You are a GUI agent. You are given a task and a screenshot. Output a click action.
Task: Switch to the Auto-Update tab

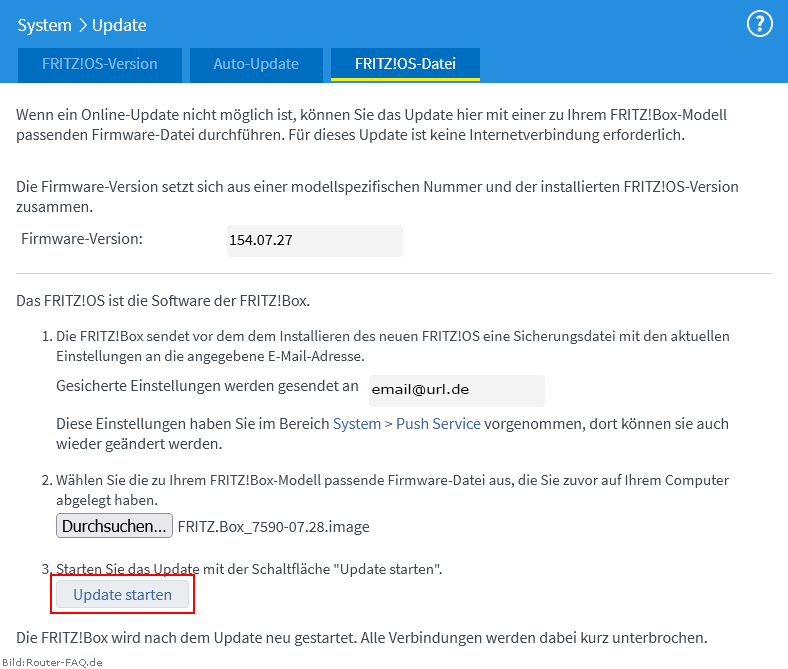[256, 64]
